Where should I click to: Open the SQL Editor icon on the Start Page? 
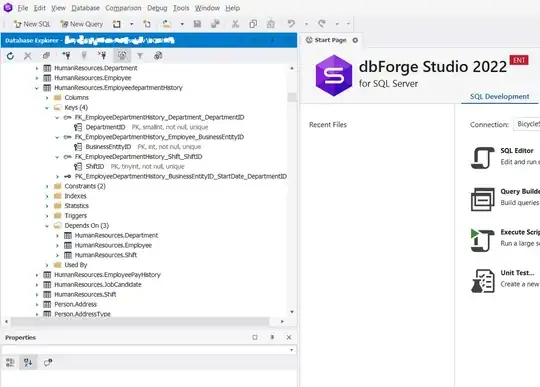click(x=482, y=157)
